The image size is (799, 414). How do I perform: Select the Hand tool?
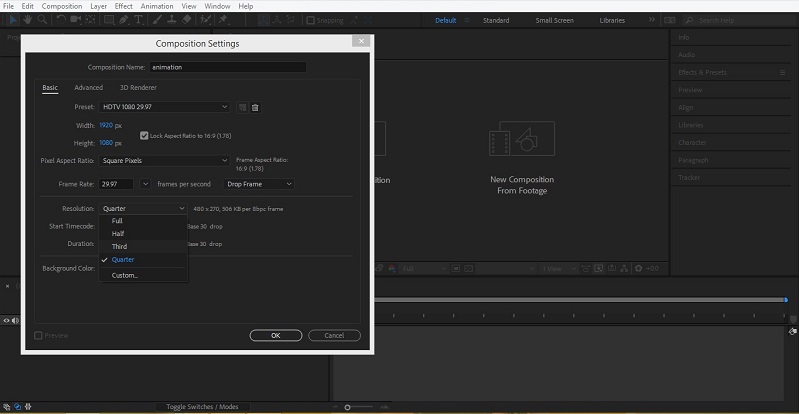[x=28, y=20]
